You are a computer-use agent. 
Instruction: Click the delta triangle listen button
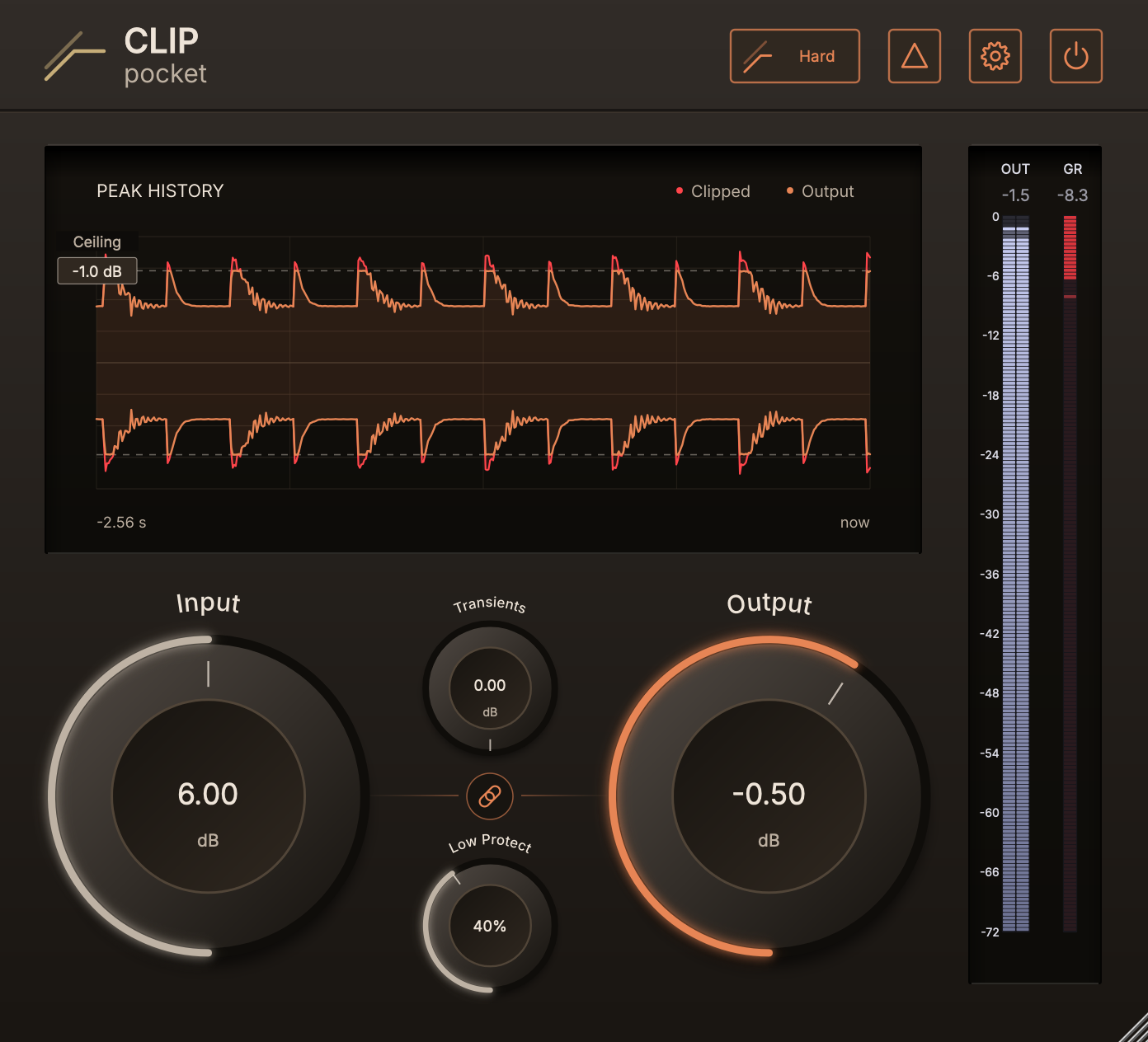[x=914, y=56]
